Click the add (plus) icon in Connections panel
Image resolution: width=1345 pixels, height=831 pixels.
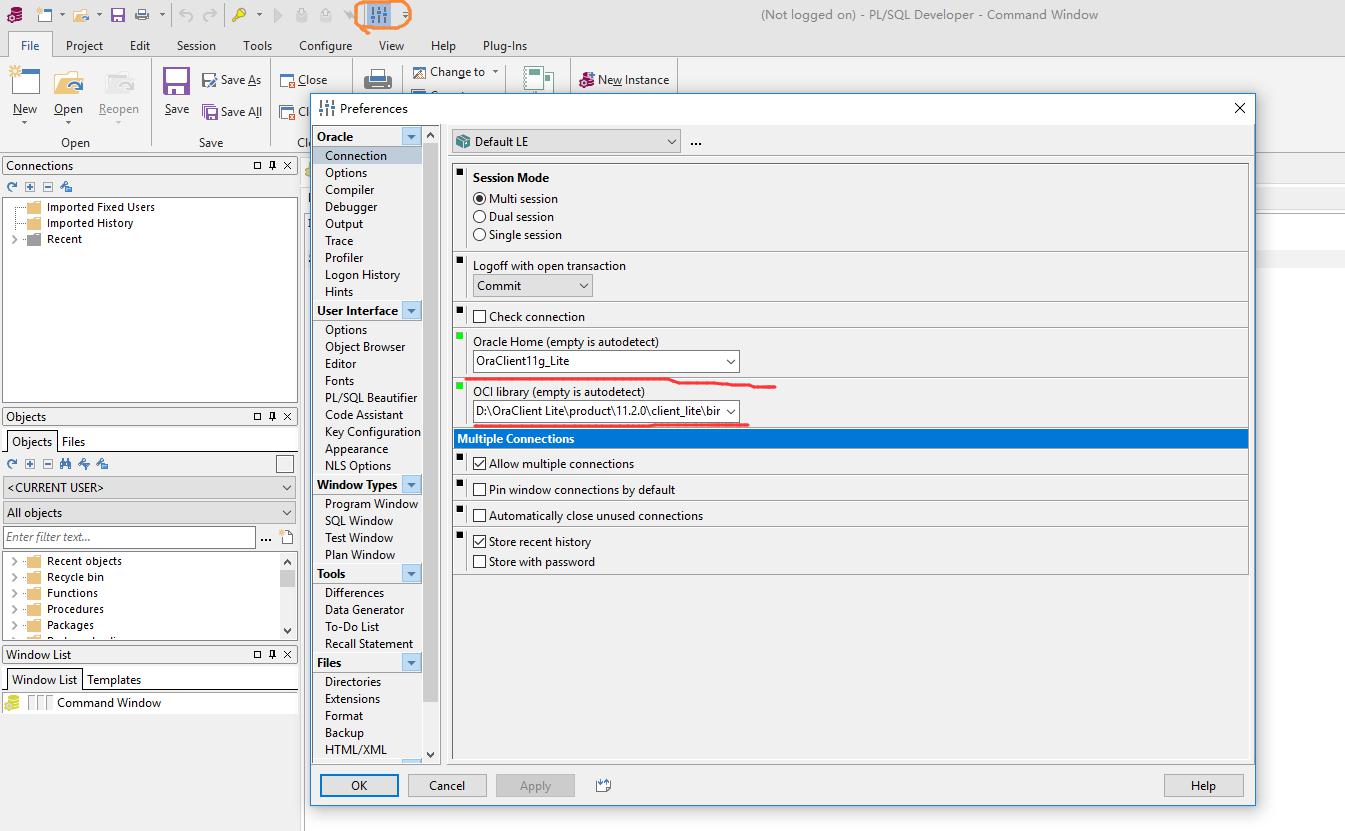[30, 187]
